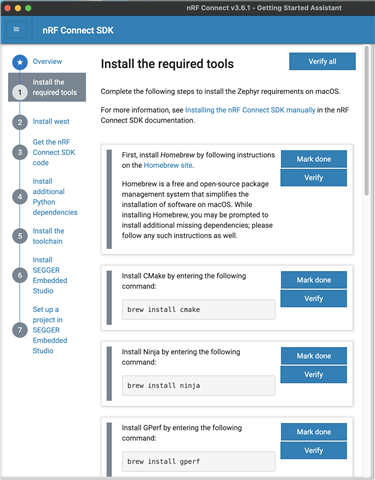Go to Install the toolchain step
The height and width of the screenshot is (480, 375).
pos(48,236)
